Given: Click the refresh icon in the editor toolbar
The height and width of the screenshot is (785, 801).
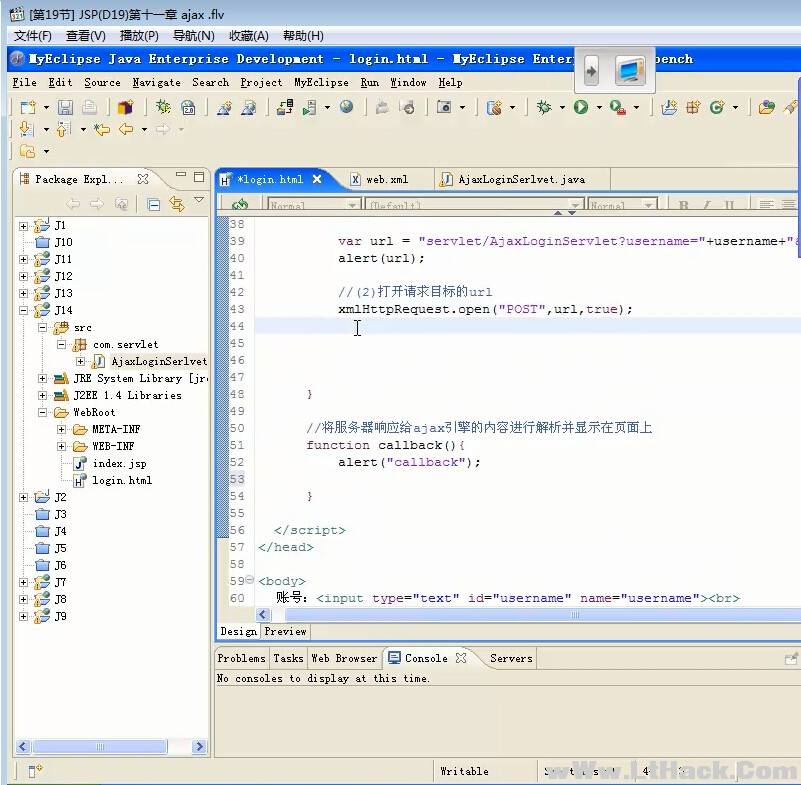Looking at the screenshot, I should (240, 206).
